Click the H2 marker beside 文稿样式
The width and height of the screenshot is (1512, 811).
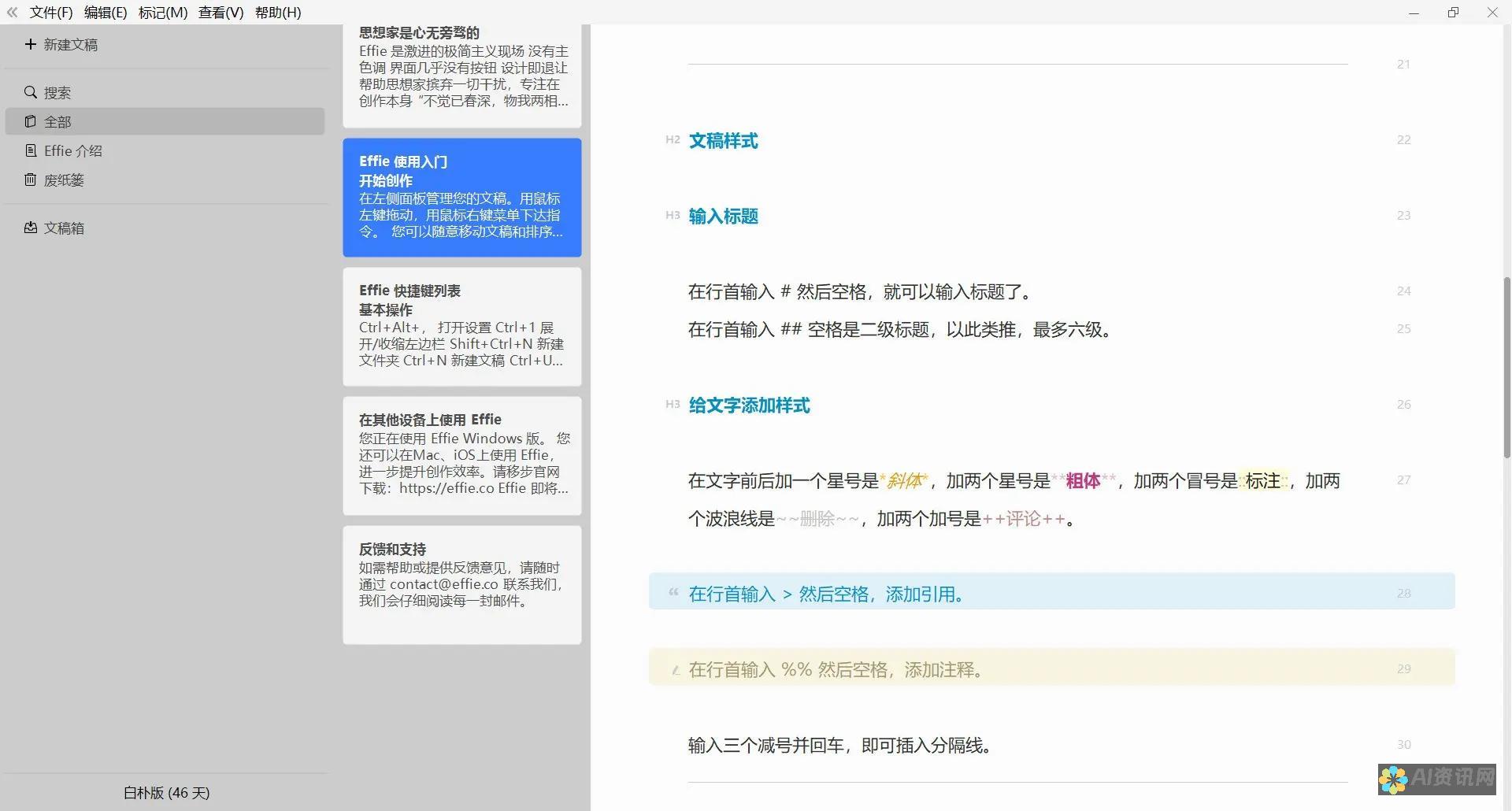673,140
